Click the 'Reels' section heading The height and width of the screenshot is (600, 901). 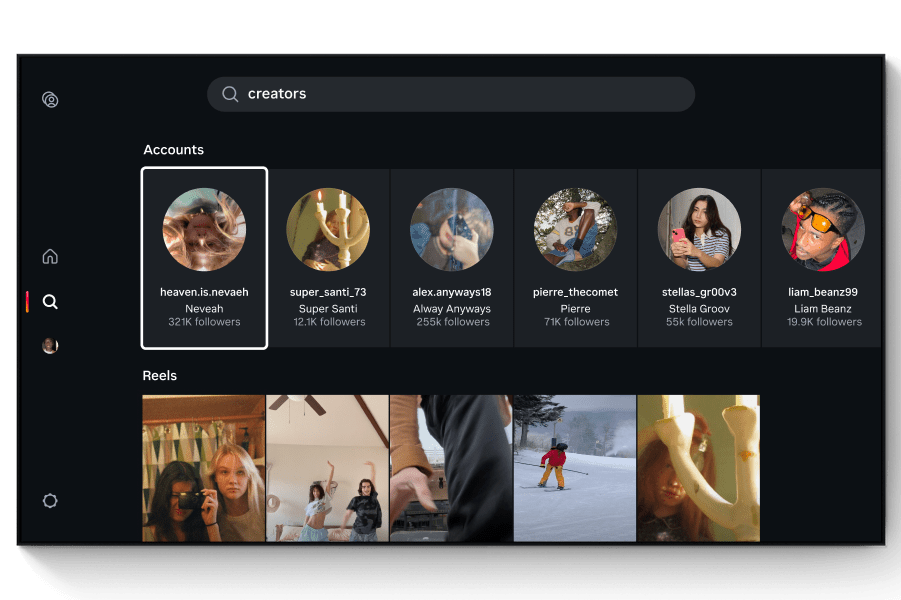click(160, 376)
